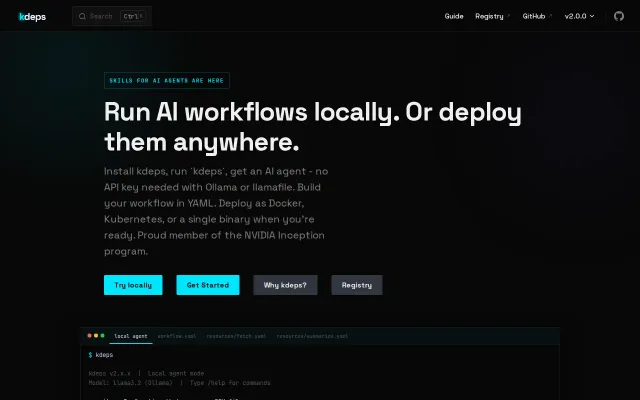640x400 pixels.
Task: Click 'Type /help for commands' text
Action: coord(230,383)
